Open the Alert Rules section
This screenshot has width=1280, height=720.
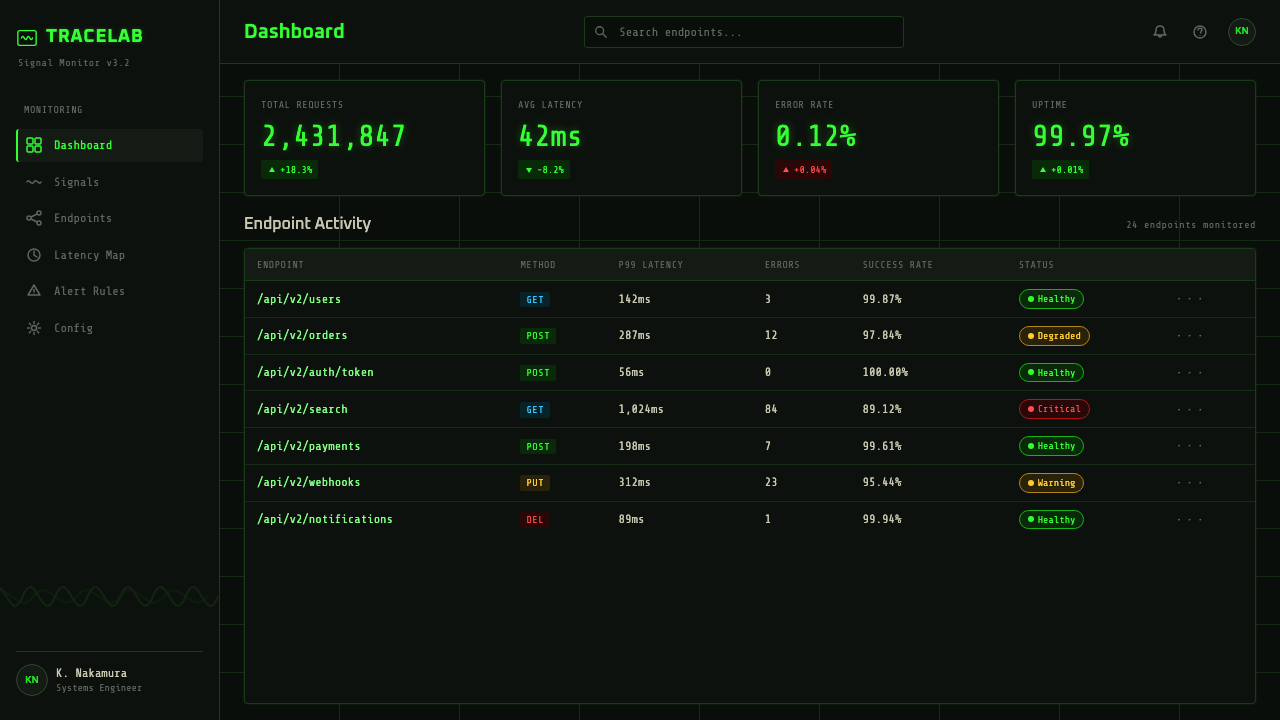110,291
